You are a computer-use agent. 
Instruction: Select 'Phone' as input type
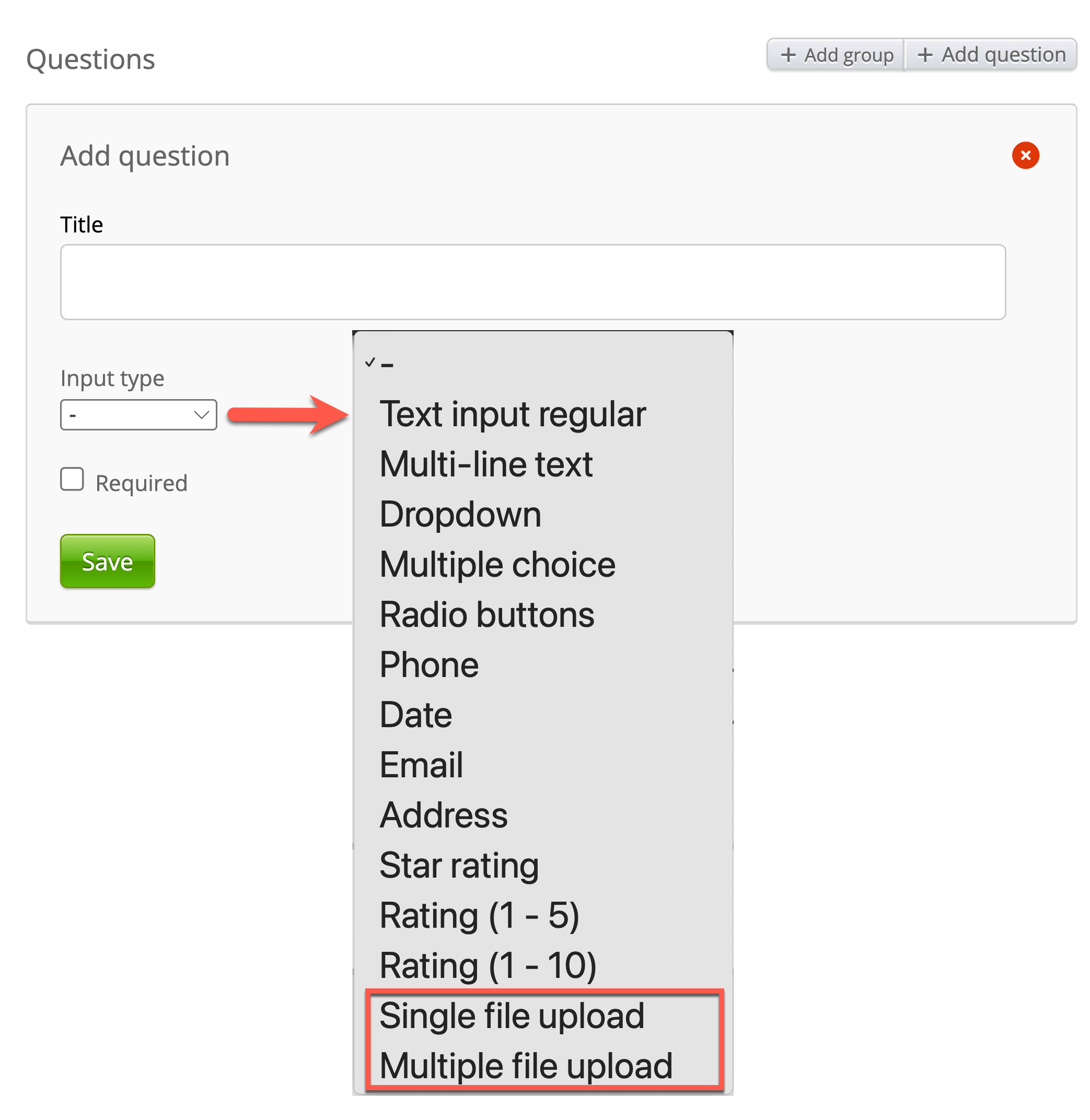429,665
